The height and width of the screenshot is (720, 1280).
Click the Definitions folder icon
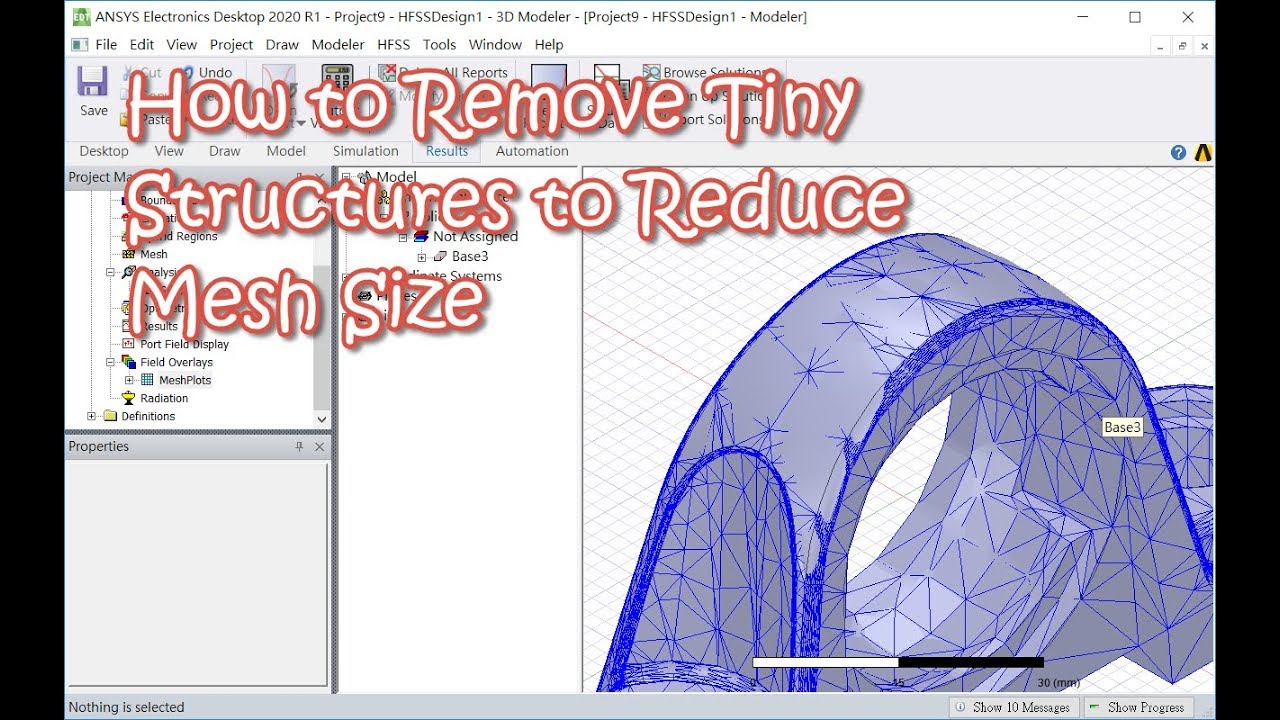(110, 416)
